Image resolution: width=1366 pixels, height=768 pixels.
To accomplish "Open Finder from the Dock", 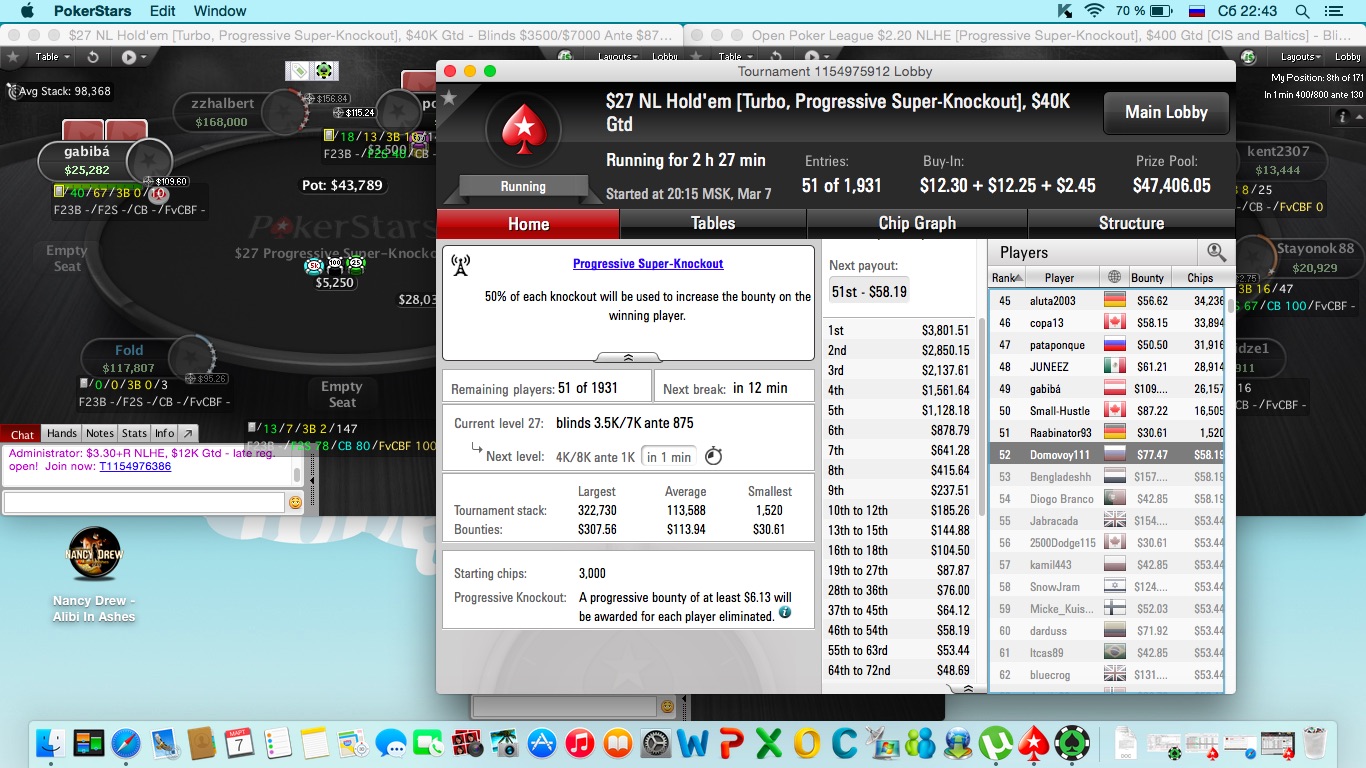I will coord(52,743).
